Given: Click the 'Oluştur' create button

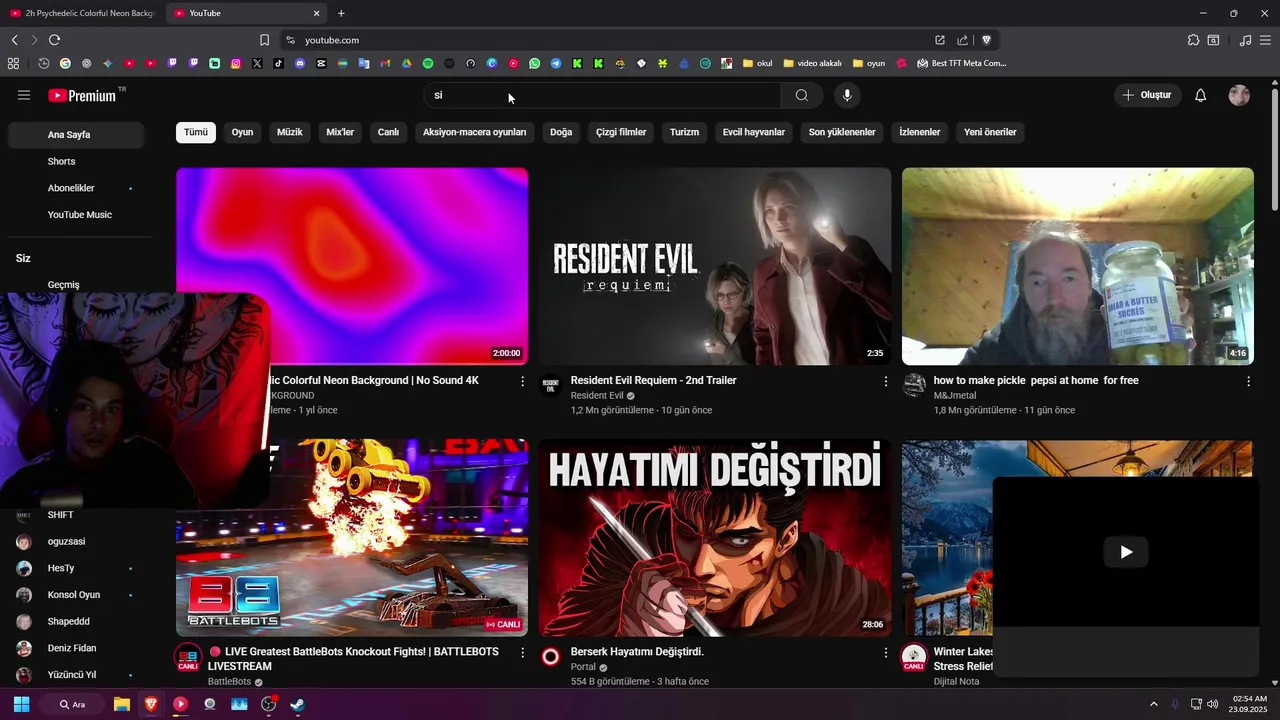Looking at the screenshot, I should [1147, 95].
